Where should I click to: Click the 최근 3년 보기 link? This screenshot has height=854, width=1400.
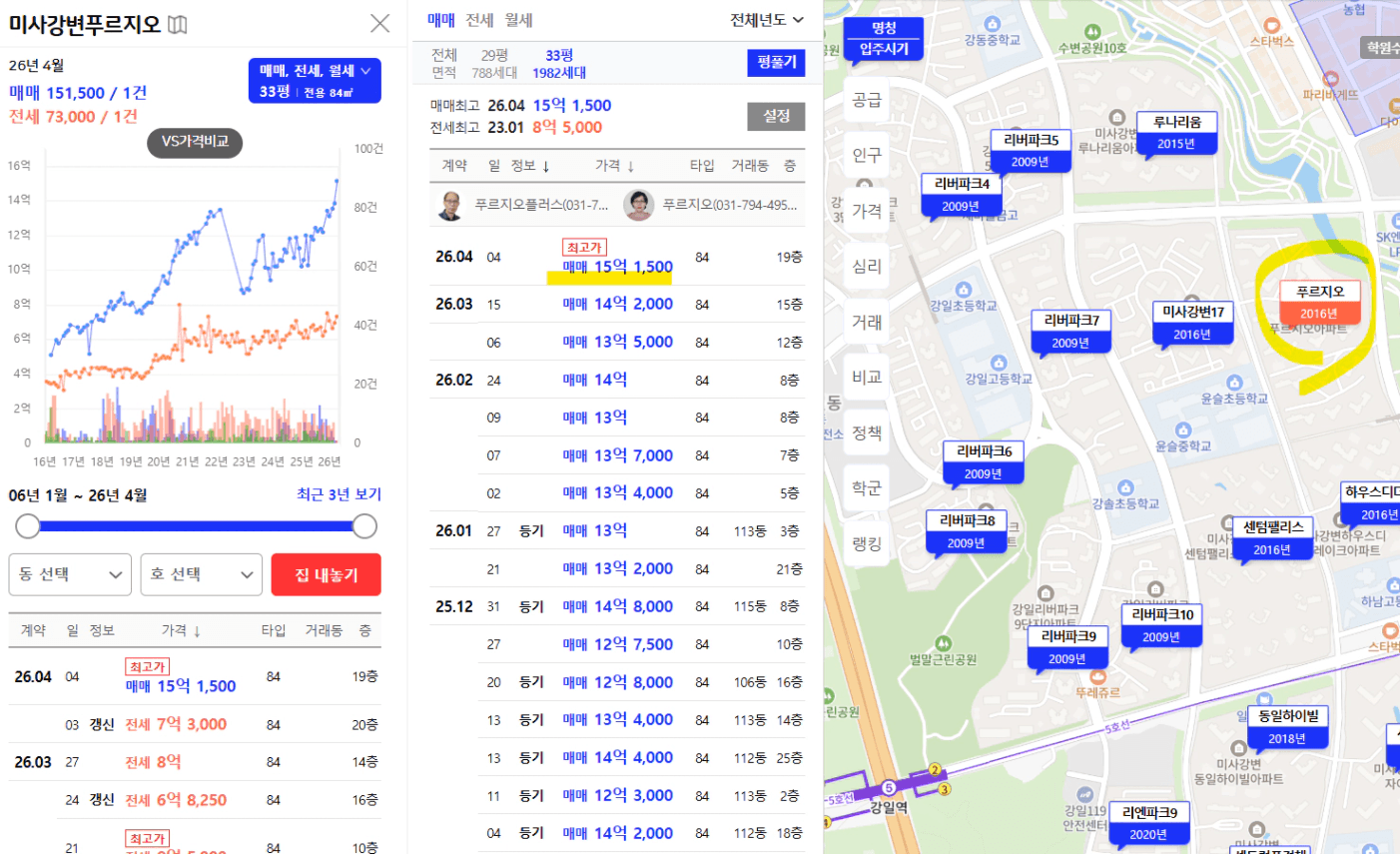click(339, 494)
